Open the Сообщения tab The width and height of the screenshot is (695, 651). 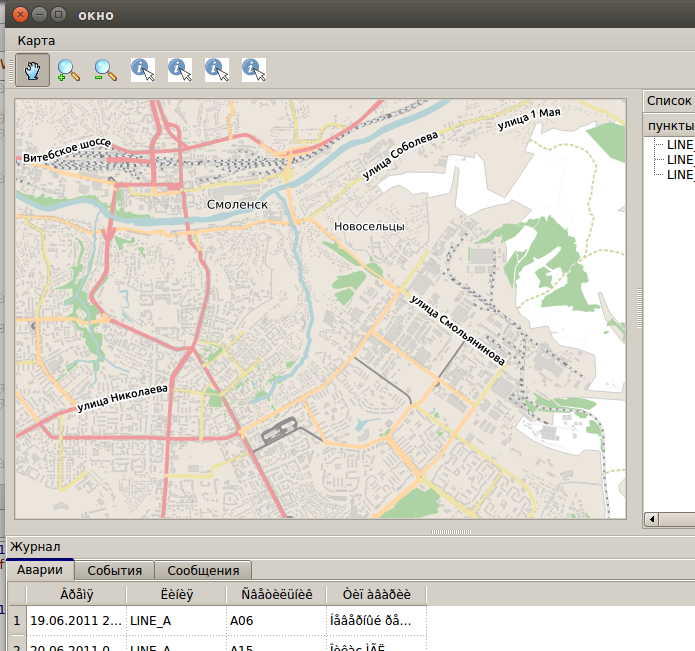pos(203,570)
